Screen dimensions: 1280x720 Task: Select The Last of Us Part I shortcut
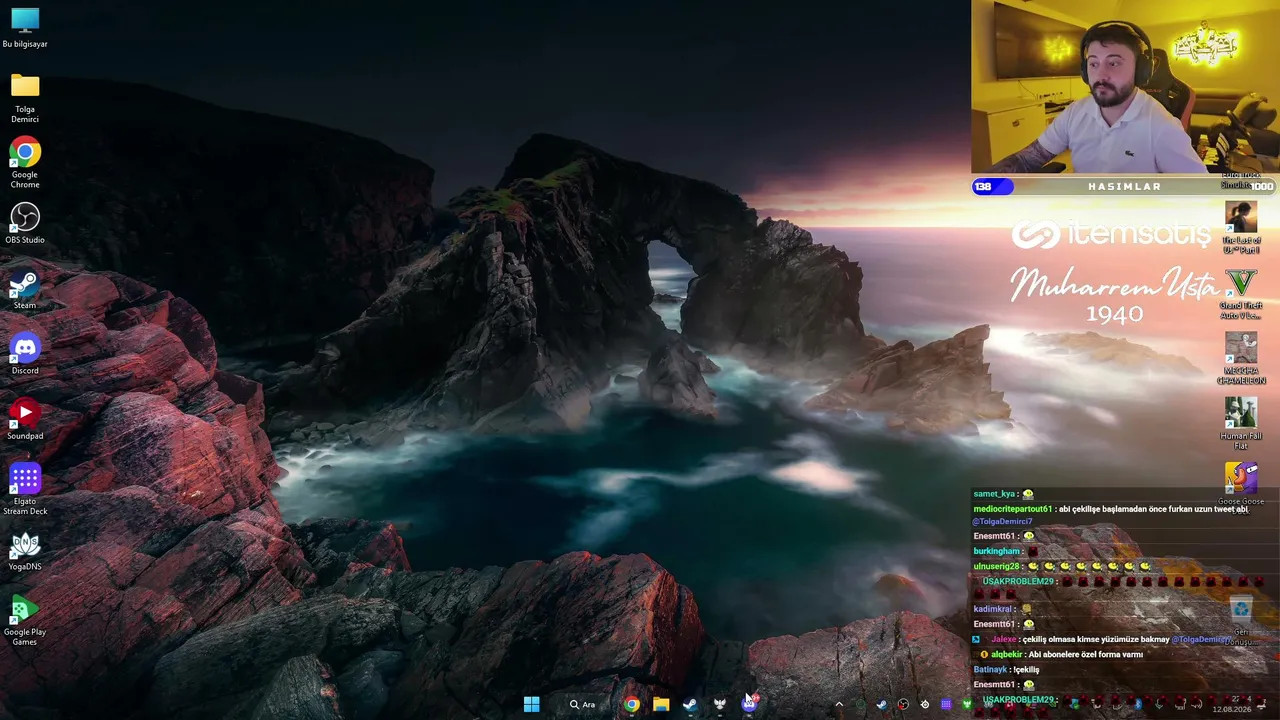pos(1241,228)
